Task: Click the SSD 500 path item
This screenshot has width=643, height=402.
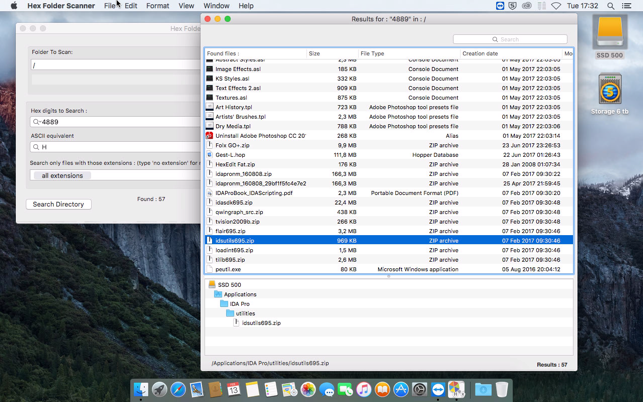Action: coord(225,285)
